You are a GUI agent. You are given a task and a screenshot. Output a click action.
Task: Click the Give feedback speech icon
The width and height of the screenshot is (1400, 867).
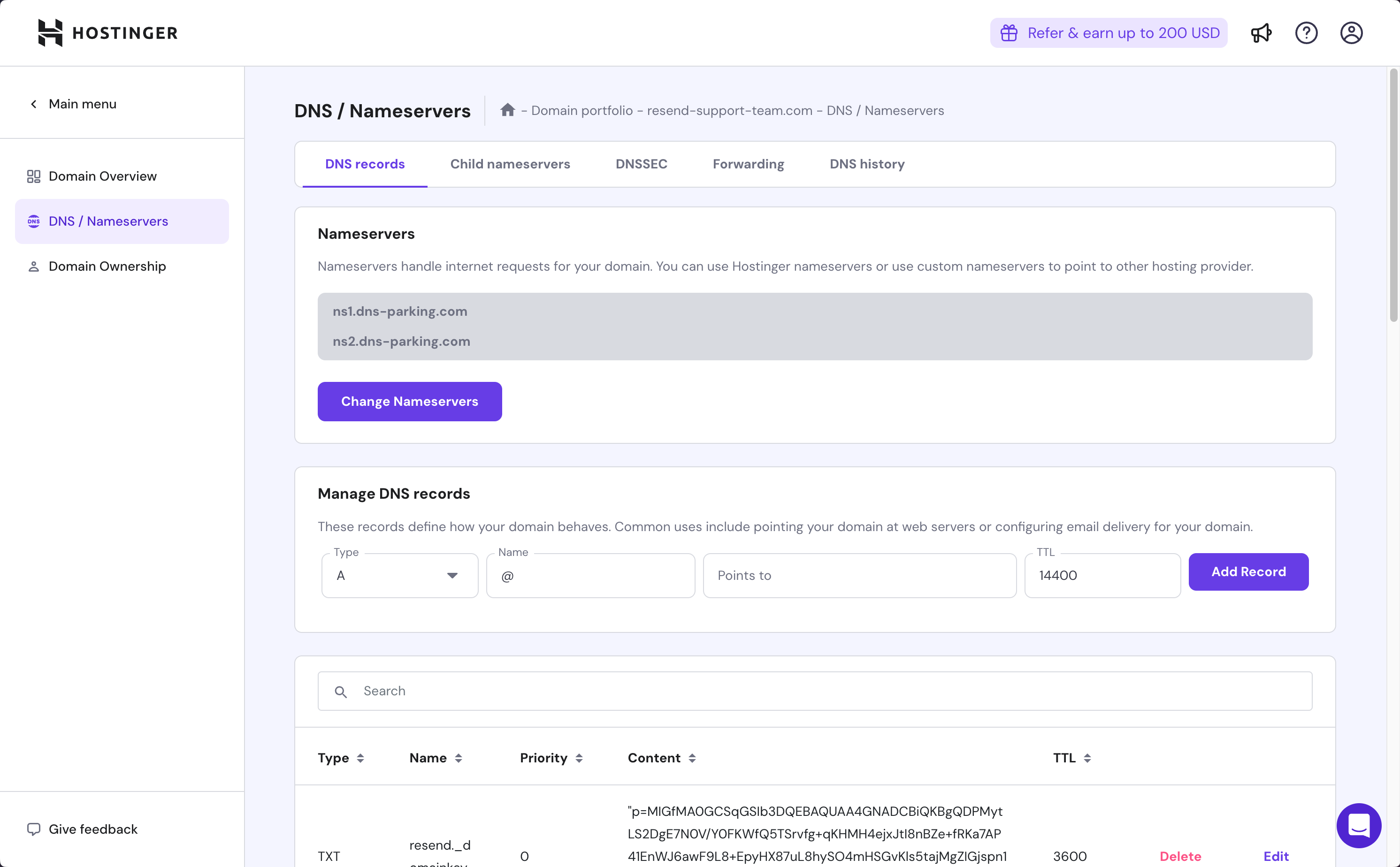point(34,829)
